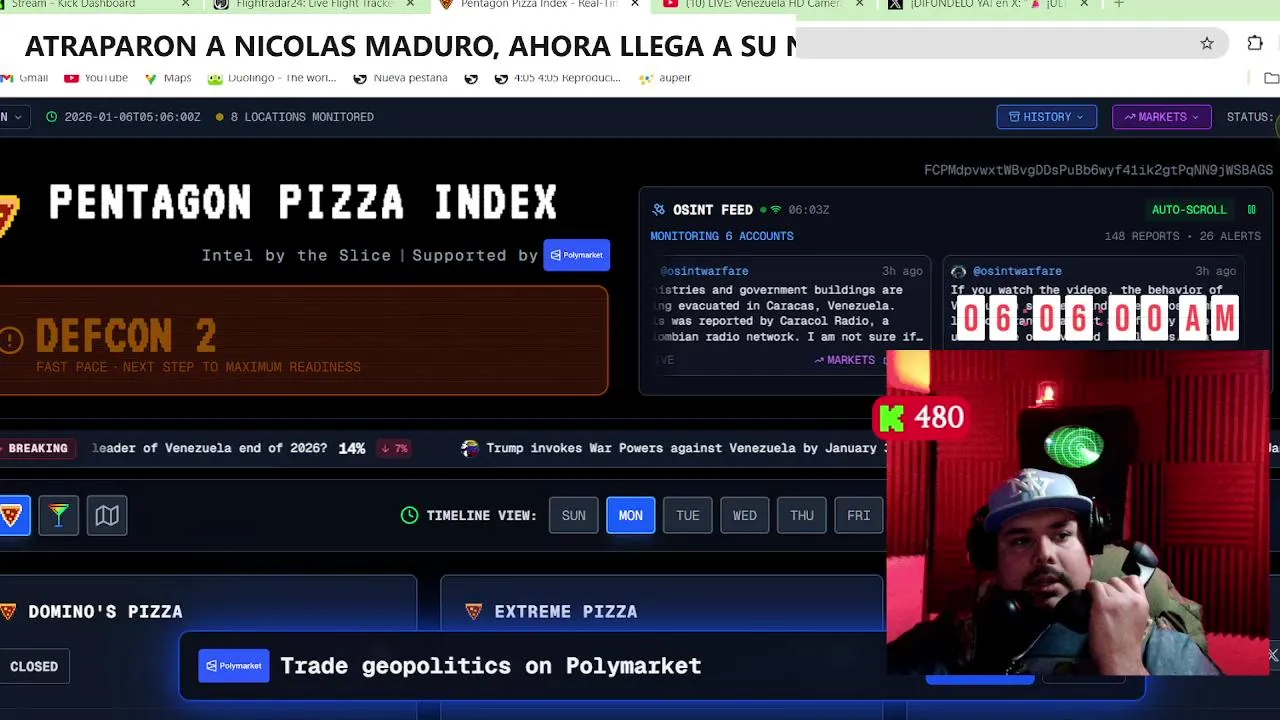Click leader of Venezuela 2026 ticker item
Image resolution: width=1280 pixels, height=720 pixels.
(250, 448)
